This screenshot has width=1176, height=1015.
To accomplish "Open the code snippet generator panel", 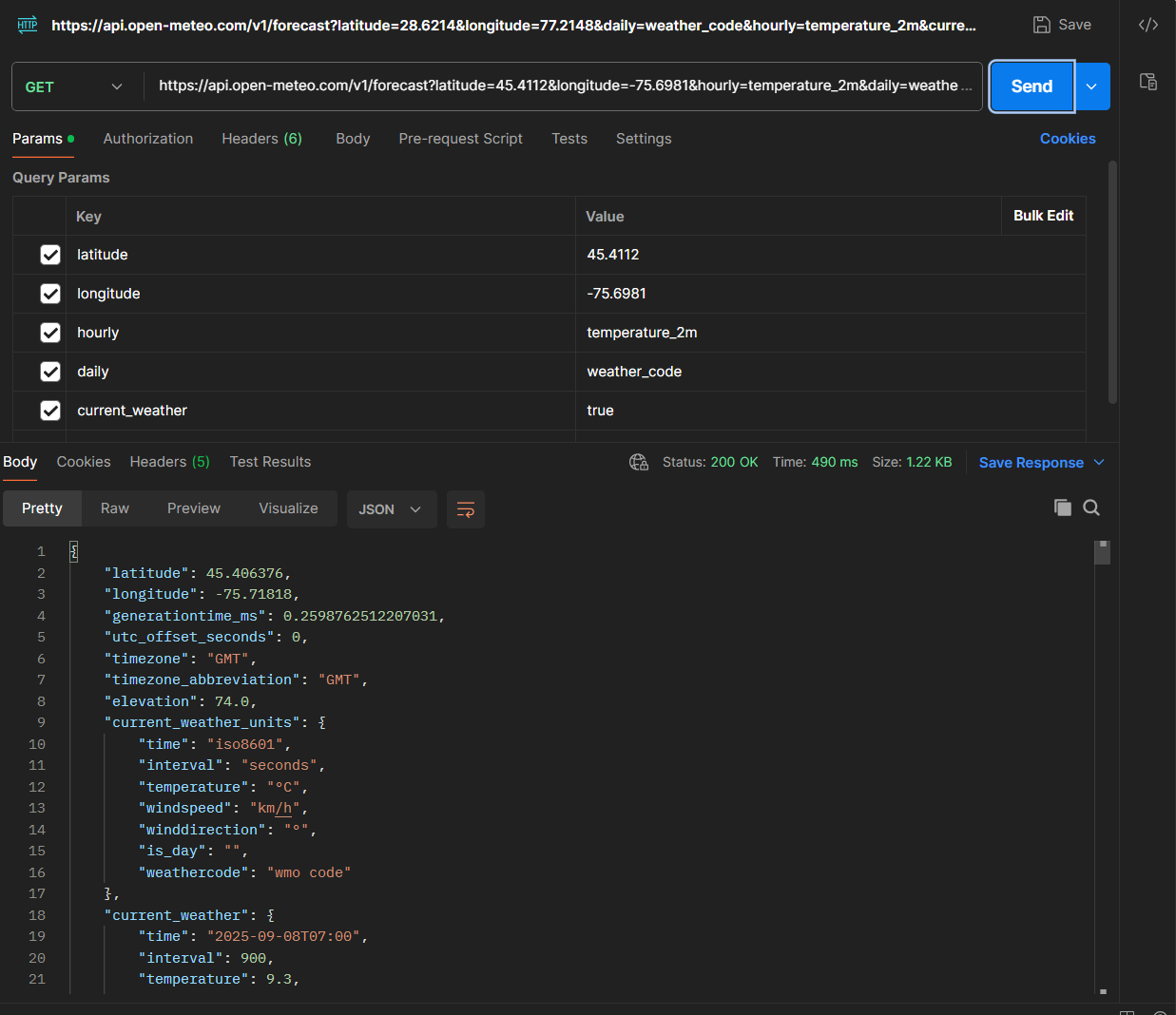I will [x=1147, y=24].
